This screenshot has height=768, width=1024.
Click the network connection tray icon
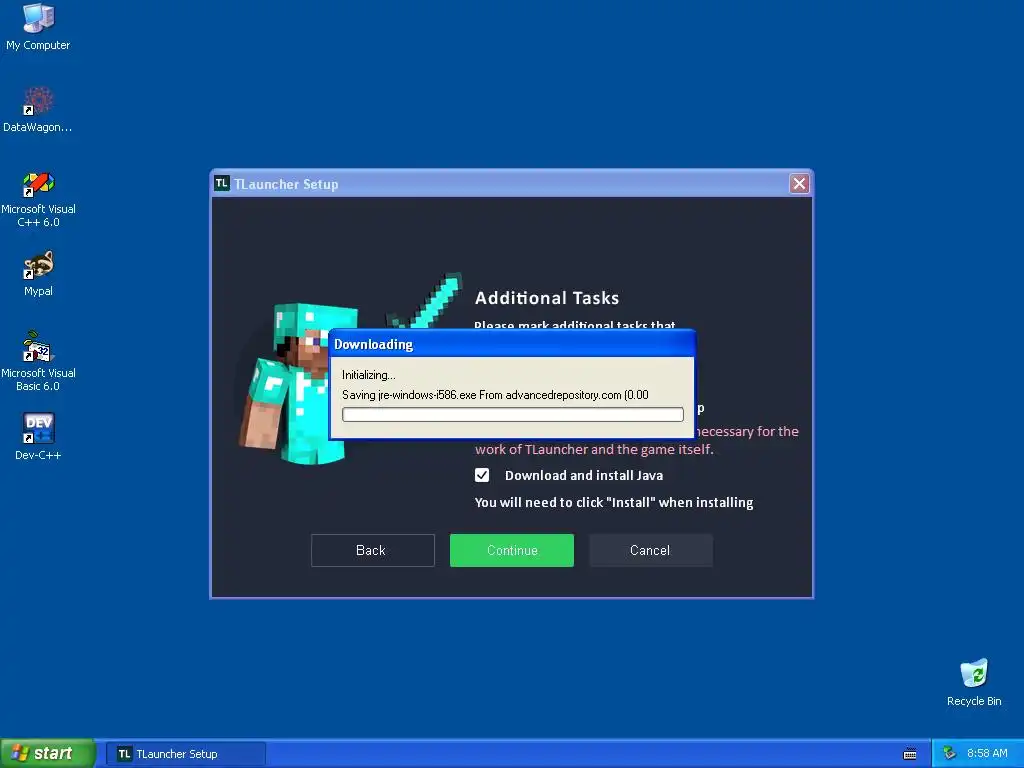coord(950,754)
